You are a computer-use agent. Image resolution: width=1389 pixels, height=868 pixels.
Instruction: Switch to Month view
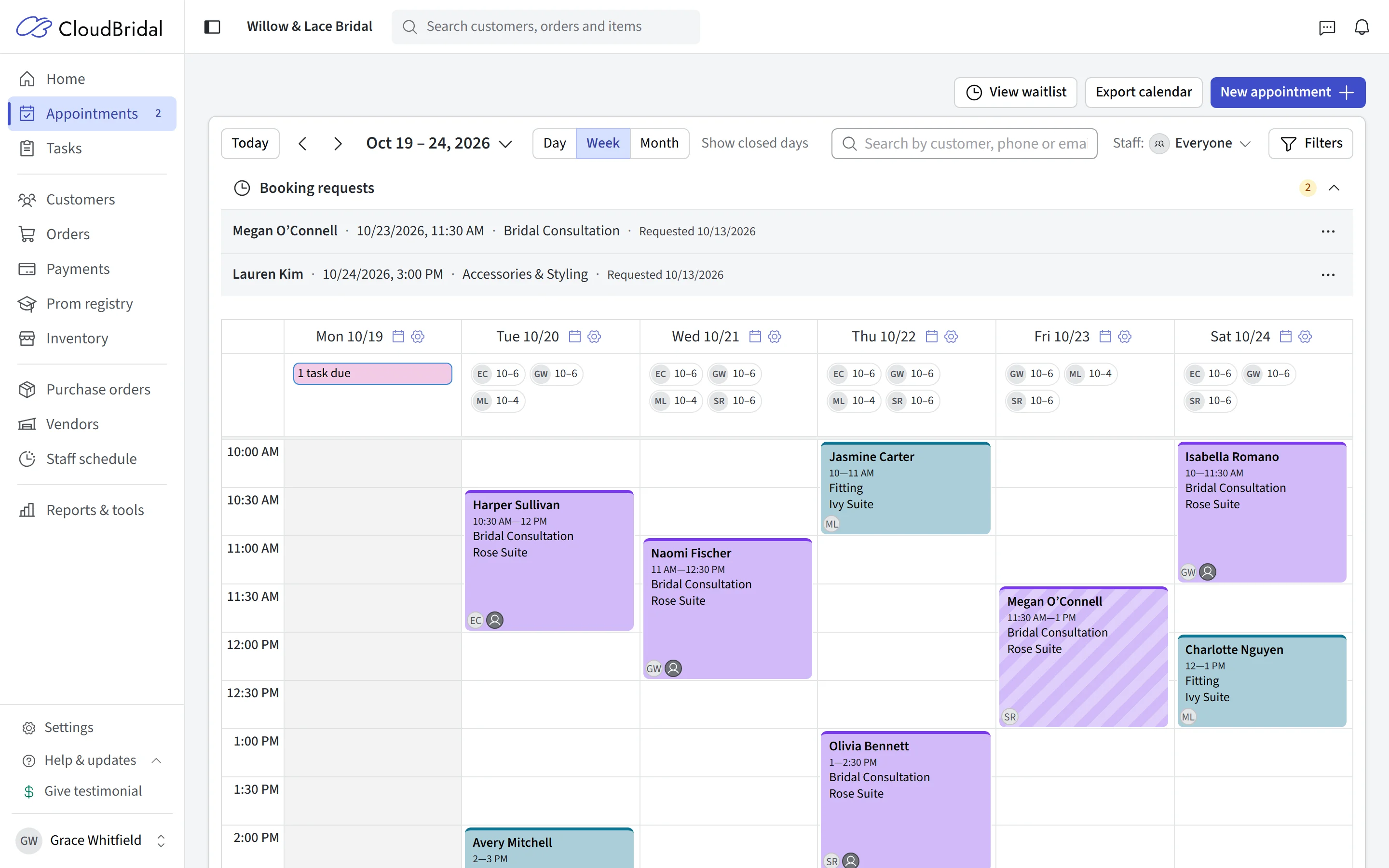point(659,144)
